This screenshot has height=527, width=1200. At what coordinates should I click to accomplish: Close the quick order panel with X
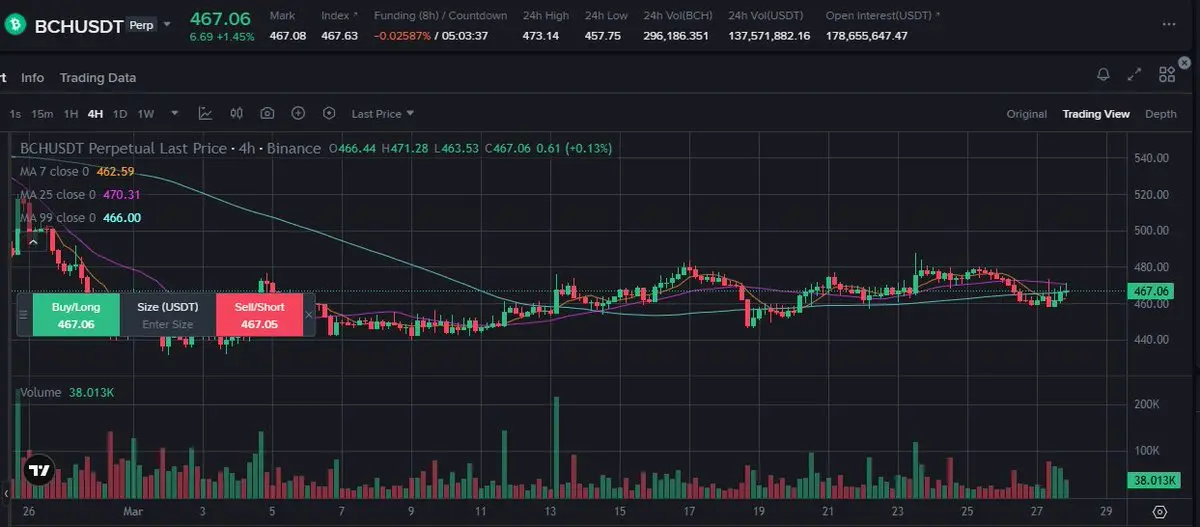coord(309,315)
